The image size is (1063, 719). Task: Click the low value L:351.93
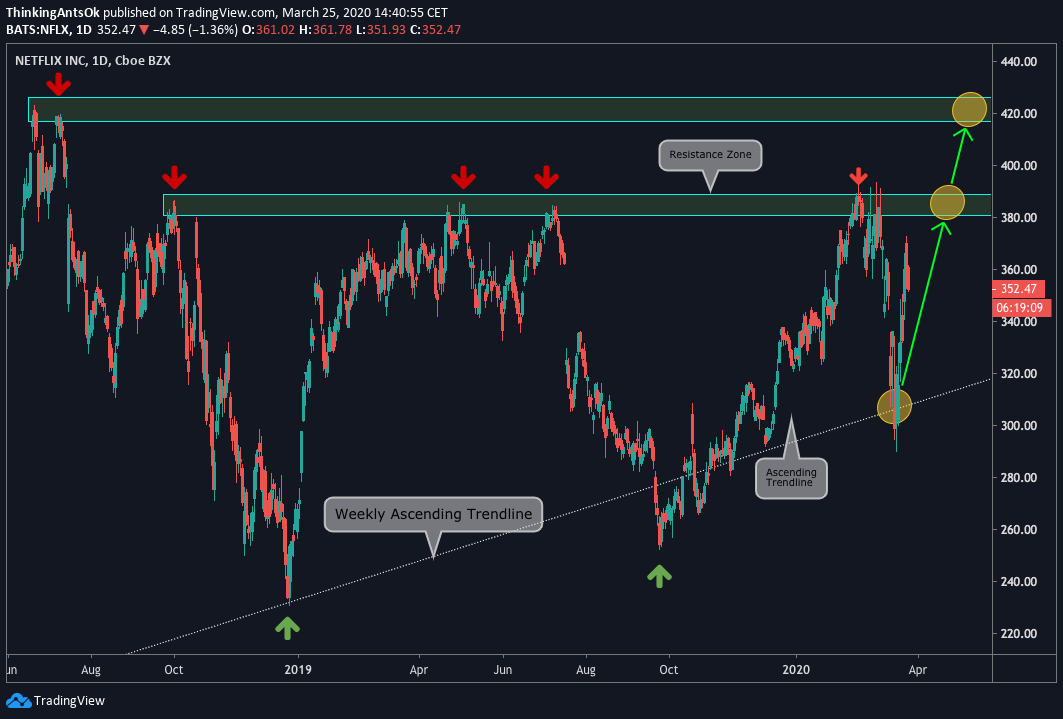[382, 30]
